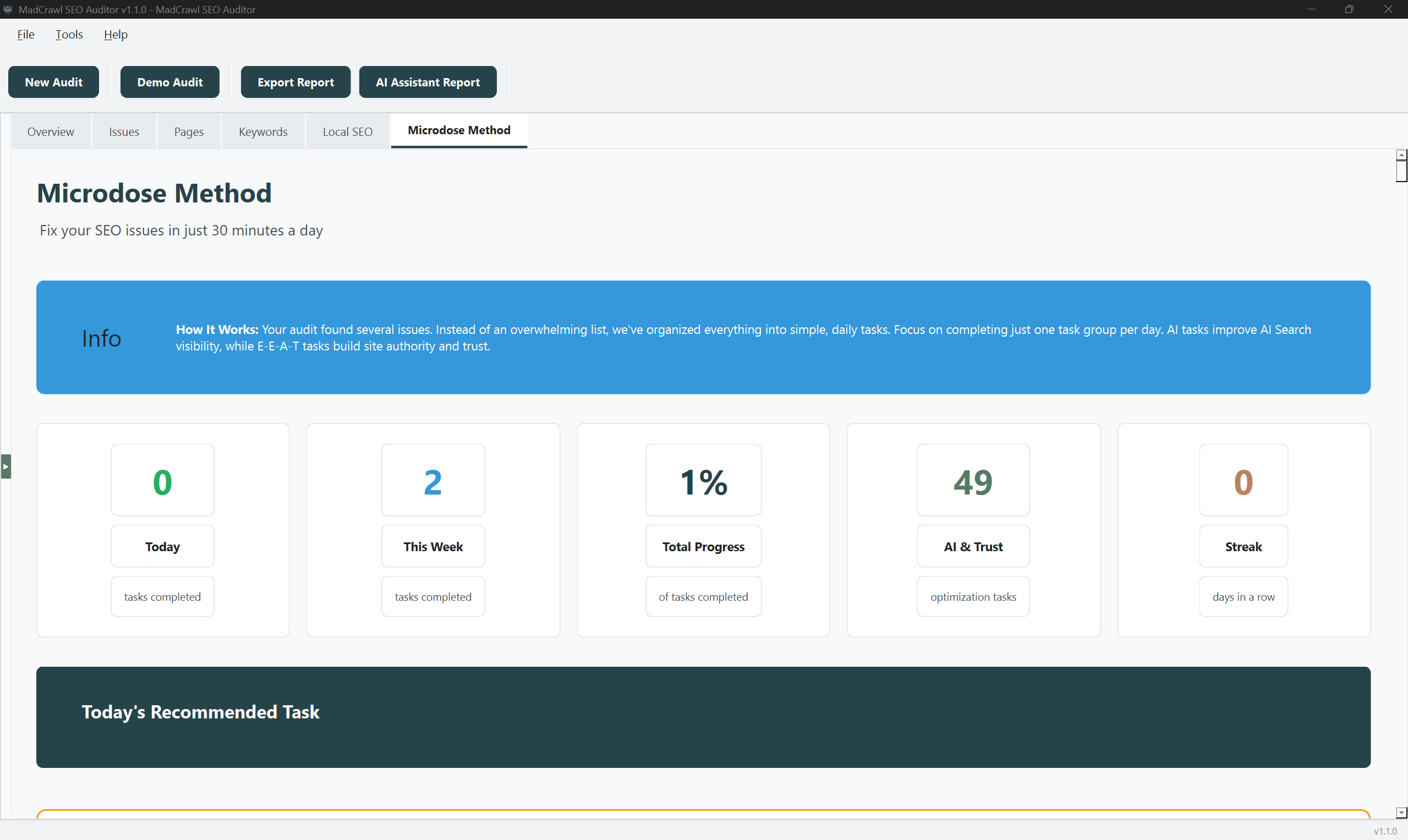Expand the collapsed left side panel arrow
This screenshot has width=1408, height=840.
(x=6, y=466)
